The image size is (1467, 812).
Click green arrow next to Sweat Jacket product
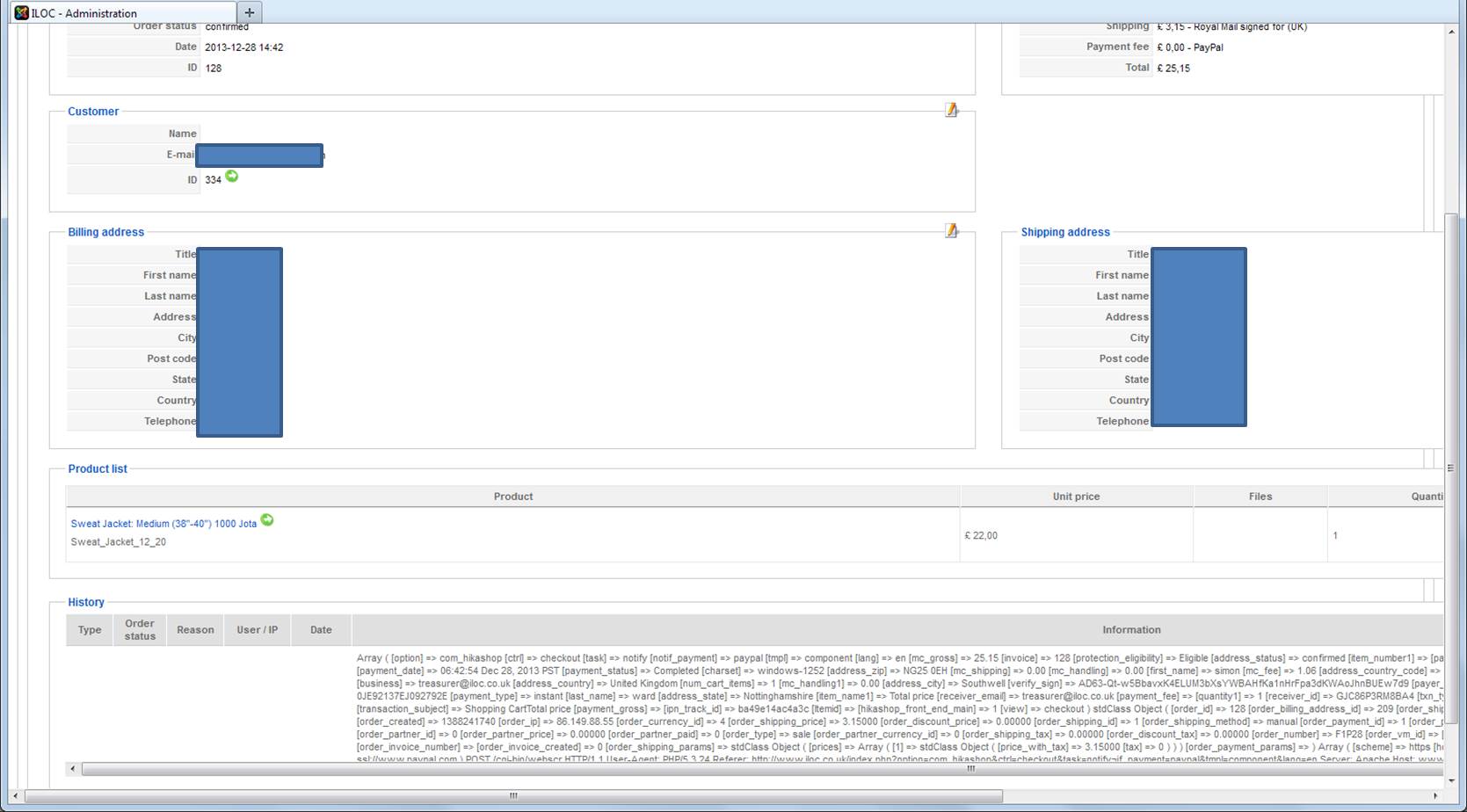[x=267, y=520]
